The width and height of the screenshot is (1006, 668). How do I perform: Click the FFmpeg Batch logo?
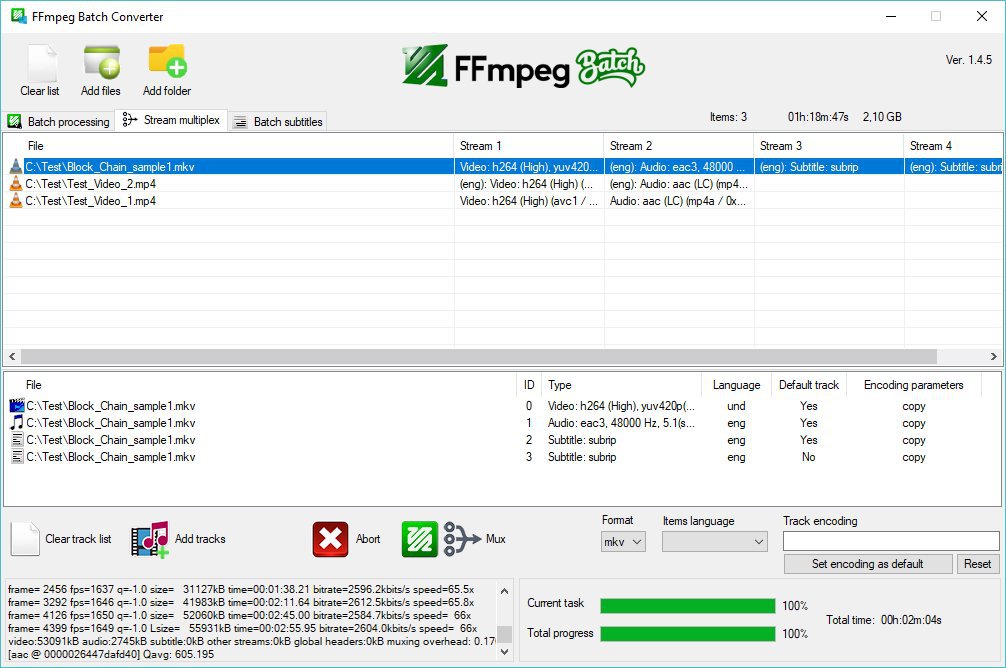click(524, 66)
